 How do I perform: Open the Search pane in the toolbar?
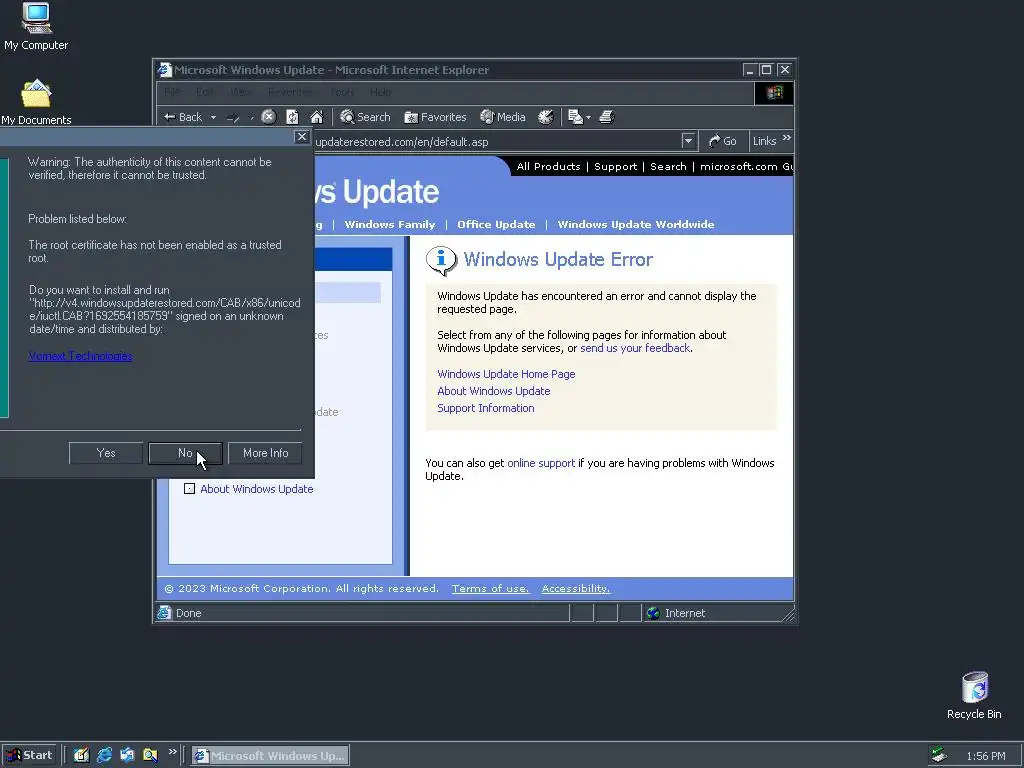366,117
